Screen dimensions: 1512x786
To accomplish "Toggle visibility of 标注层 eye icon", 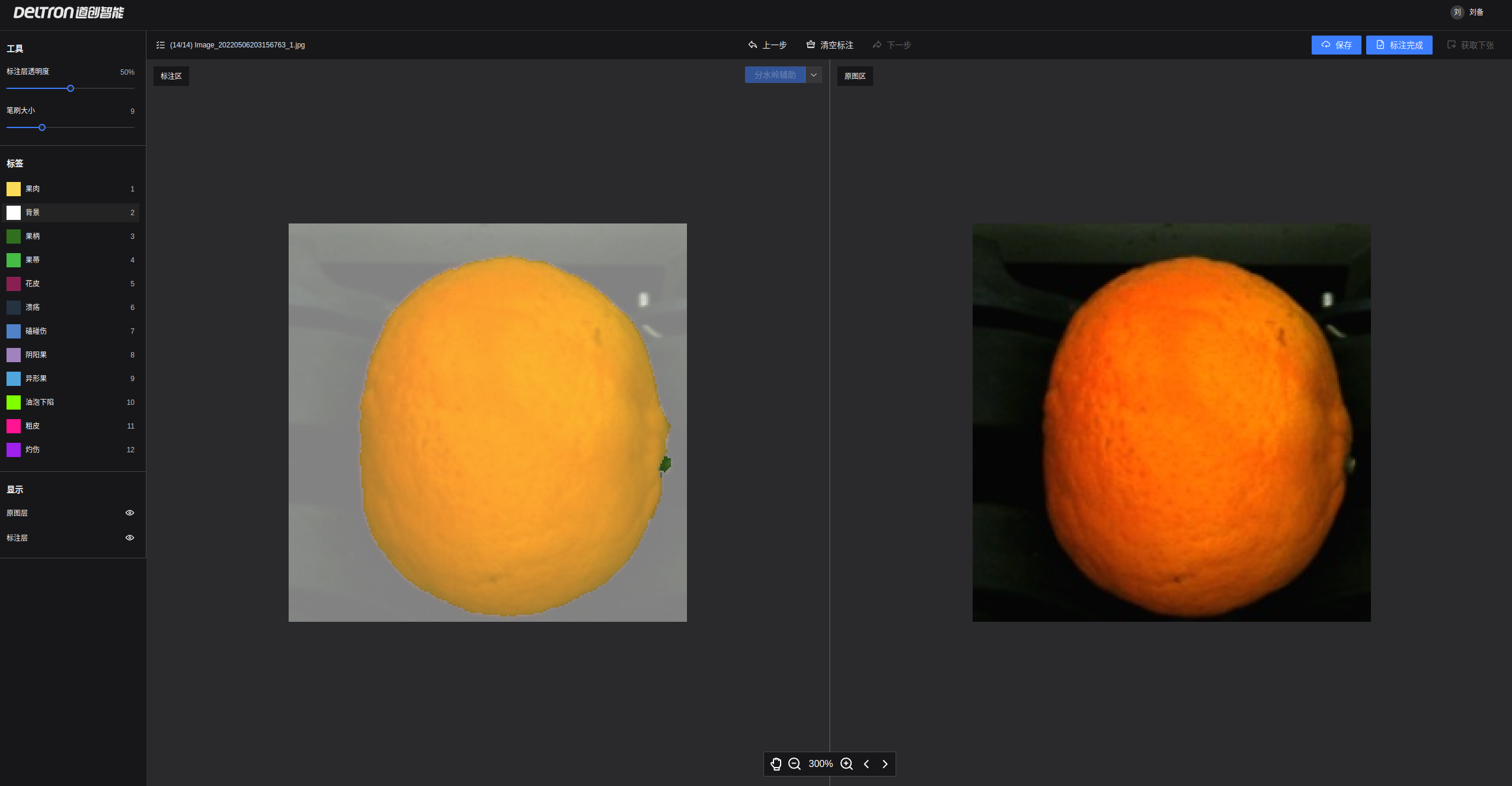I will [130, 538].
